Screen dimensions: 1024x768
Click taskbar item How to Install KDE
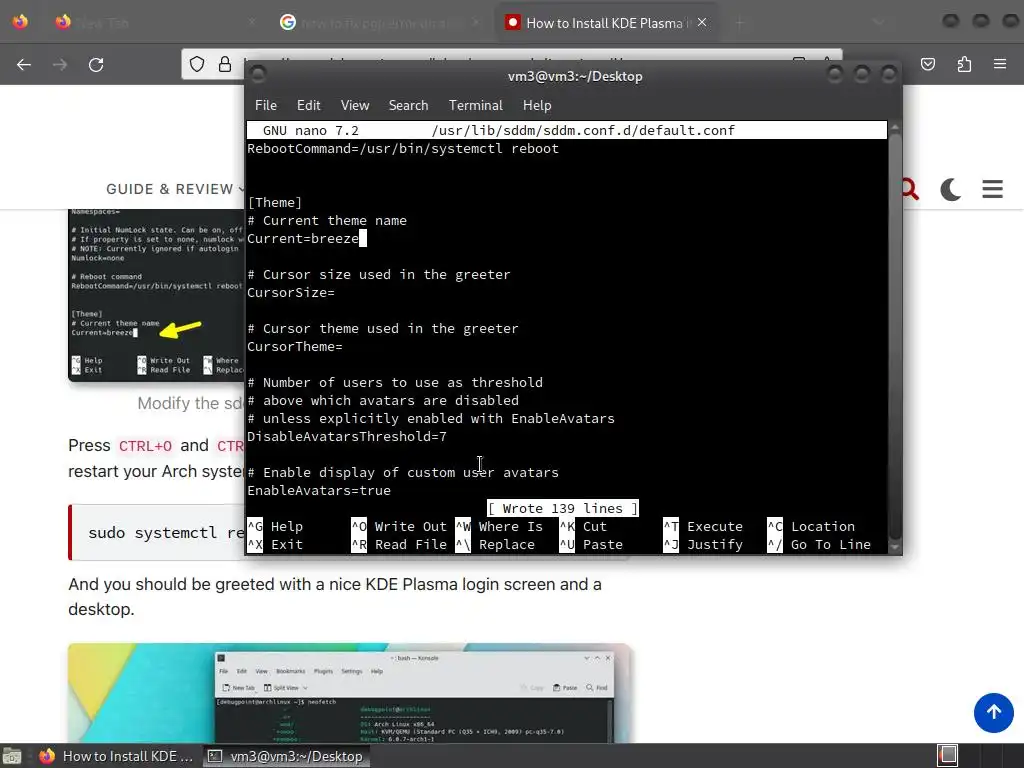[118, 756]
